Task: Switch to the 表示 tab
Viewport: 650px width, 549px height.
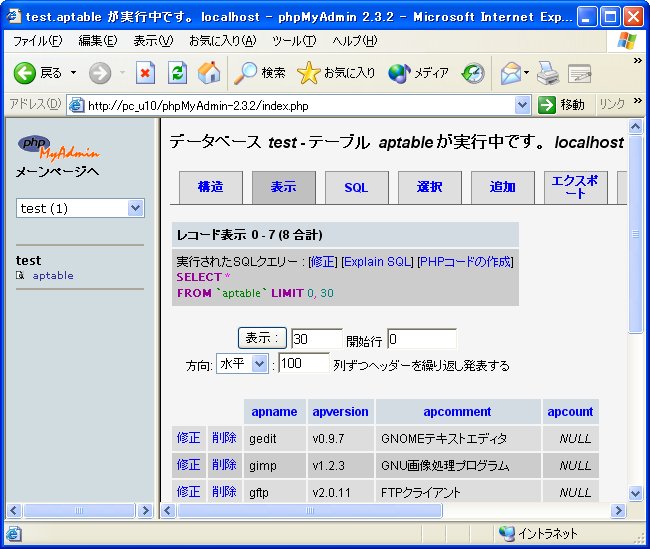Action: 284,187
